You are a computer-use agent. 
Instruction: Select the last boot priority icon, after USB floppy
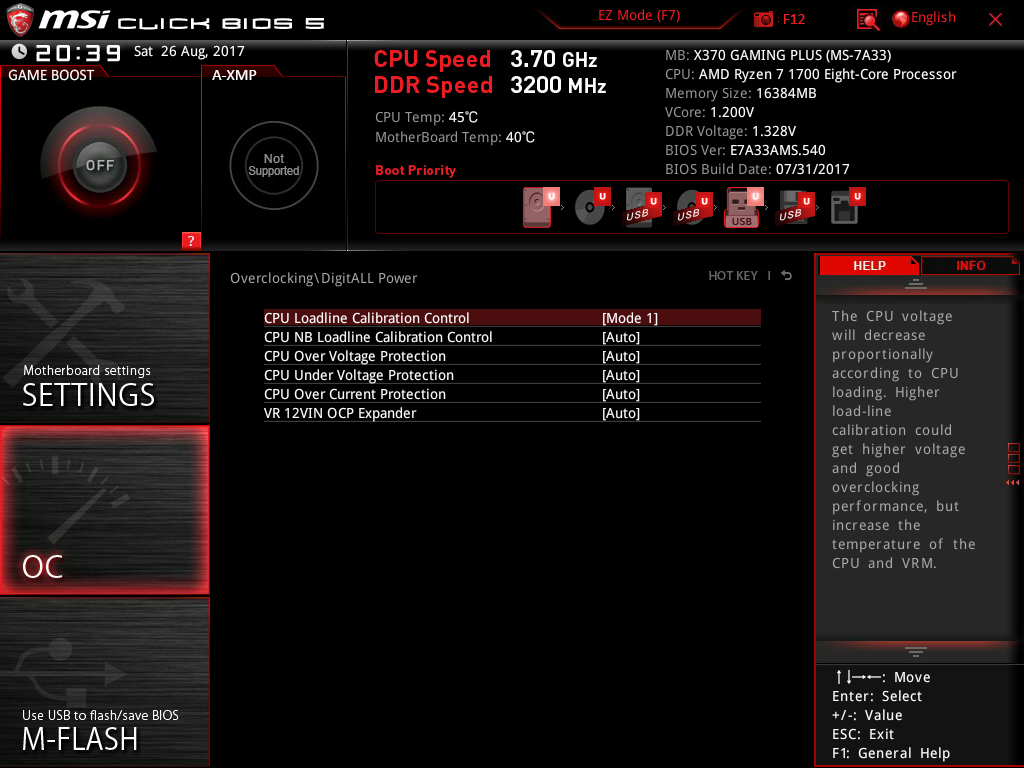tap(847, 207)
